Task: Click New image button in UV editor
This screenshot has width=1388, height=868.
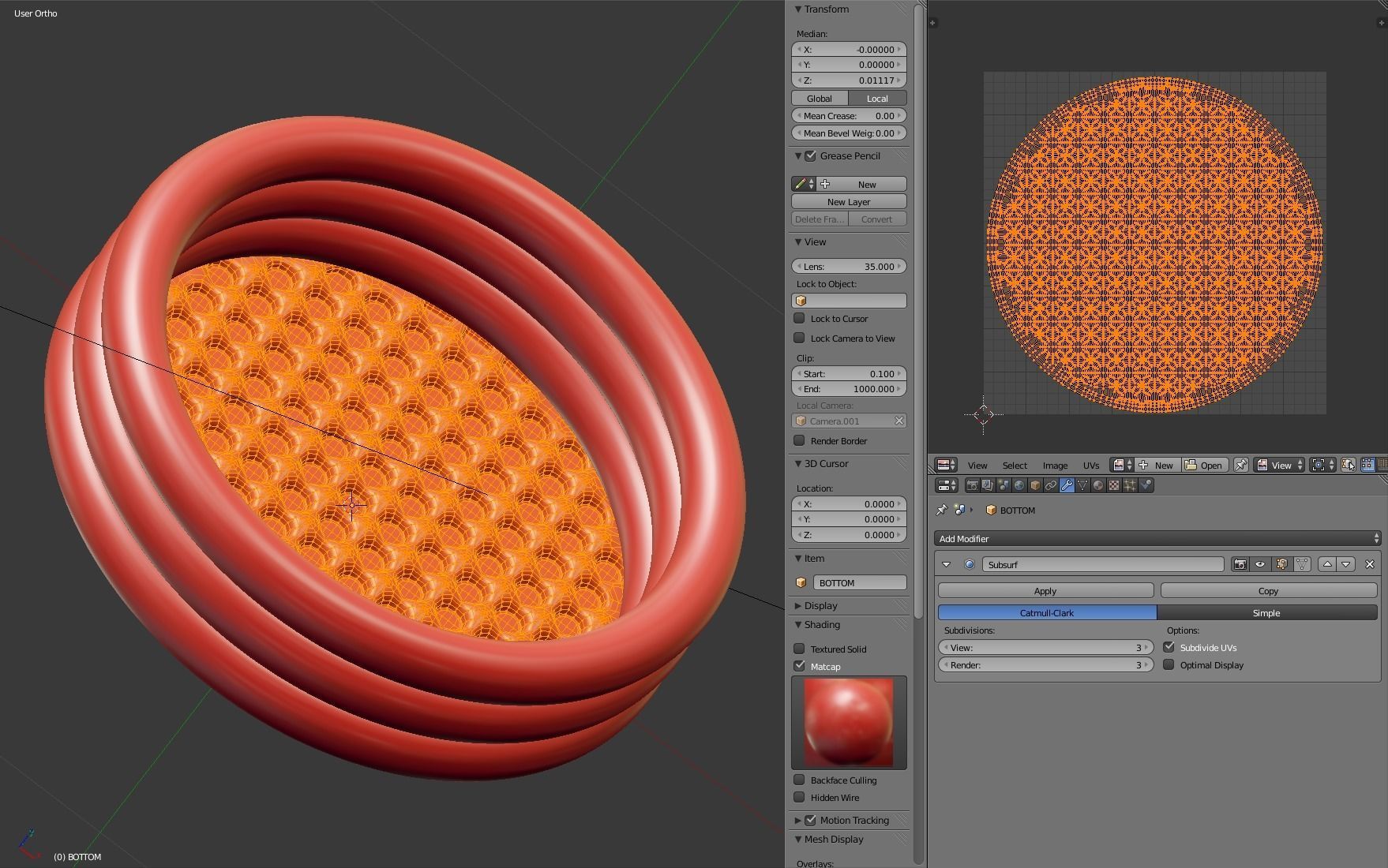Action: coord(1157,465)
